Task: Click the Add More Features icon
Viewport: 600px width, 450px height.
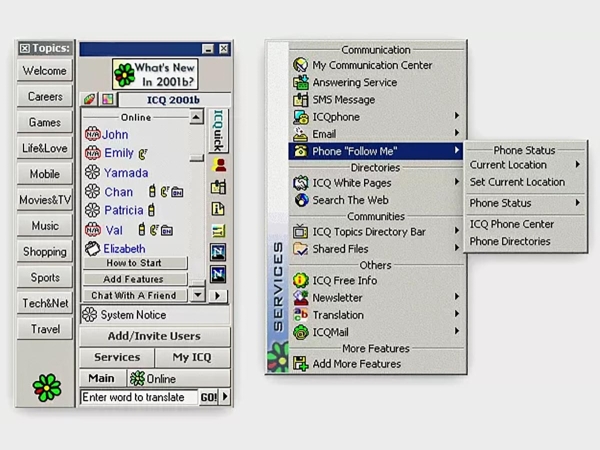Action: tap(300, 364)
